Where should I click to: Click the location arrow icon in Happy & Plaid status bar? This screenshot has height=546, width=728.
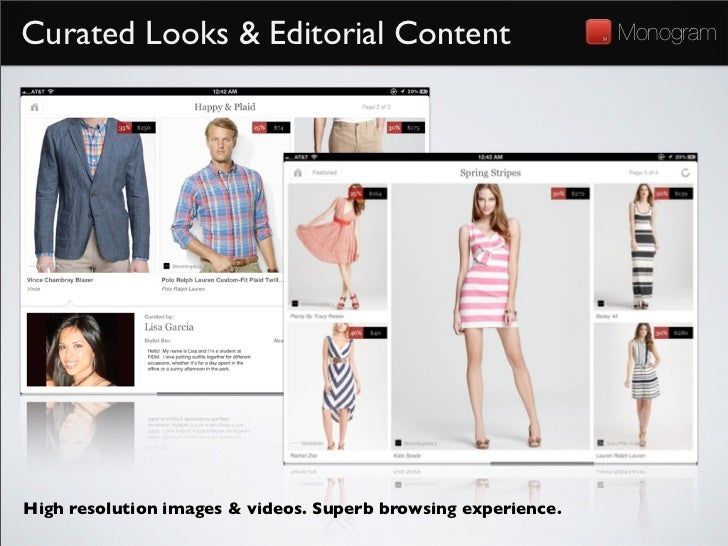click(402, 91)
